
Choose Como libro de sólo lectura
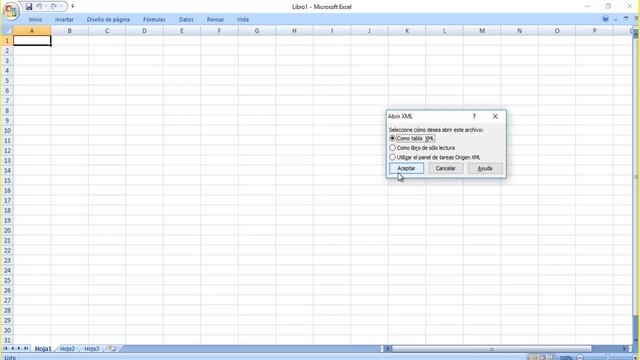(x=422, y=148)
